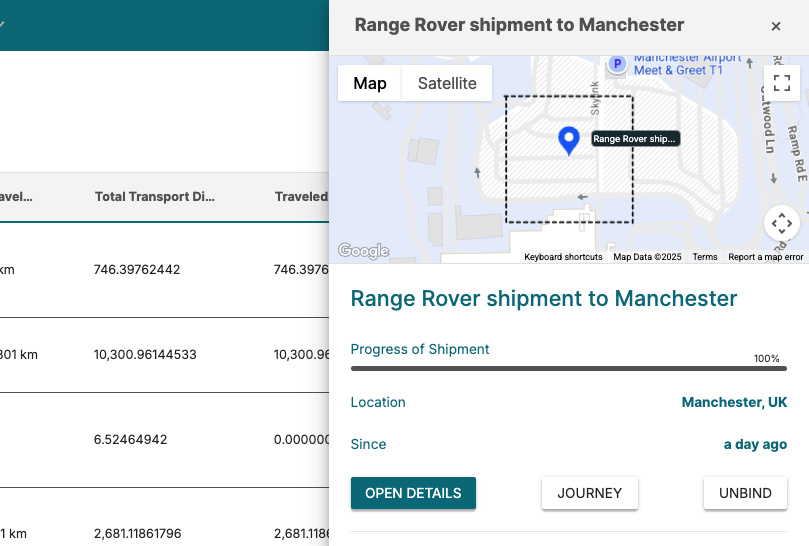Close the Range Rover shipment panel
The width and height of the screenshot is (809, 546).
(776, 27)
